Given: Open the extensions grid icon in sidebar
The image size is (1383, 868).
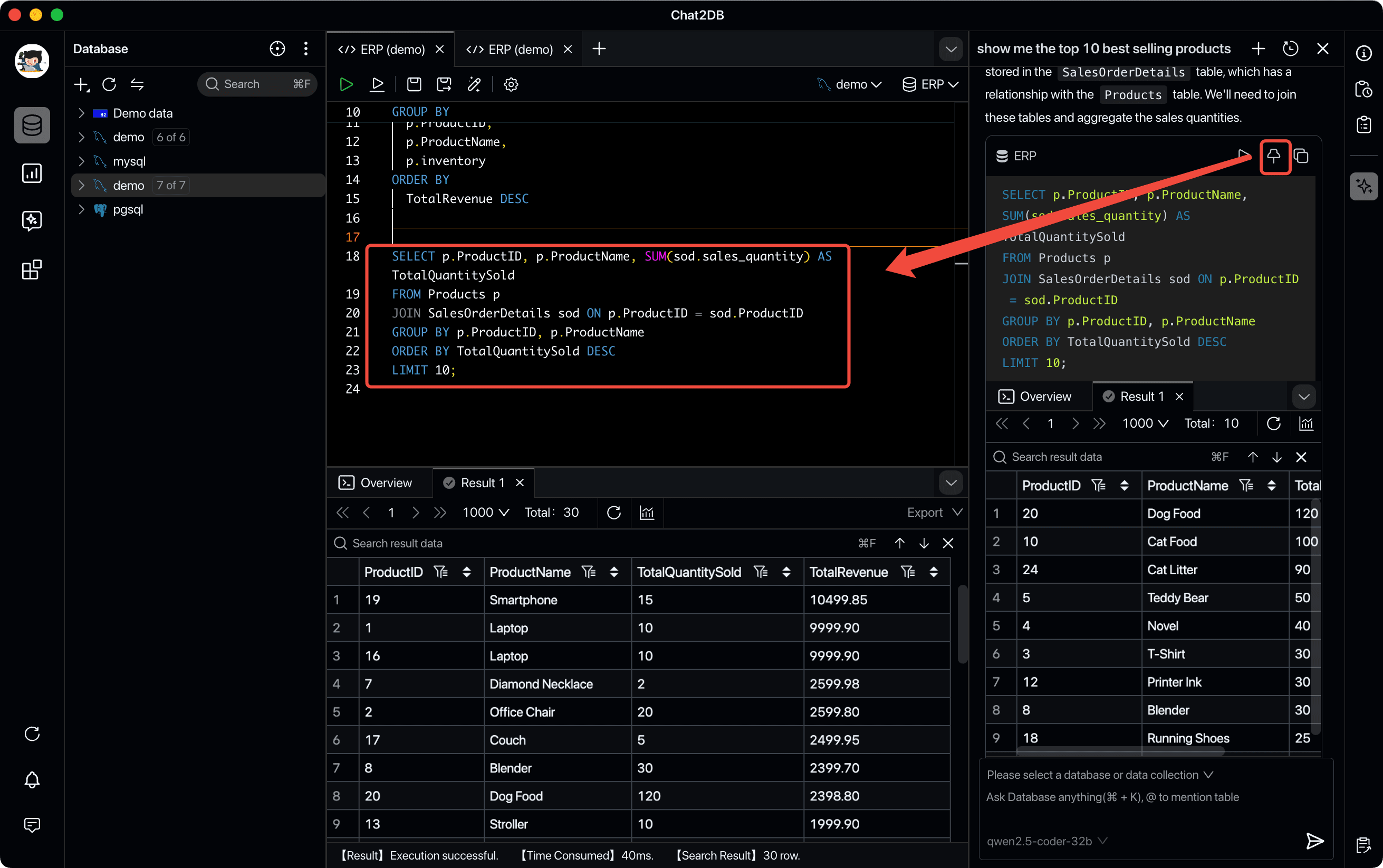Looking at the screenshot, I should pos(32,269).
